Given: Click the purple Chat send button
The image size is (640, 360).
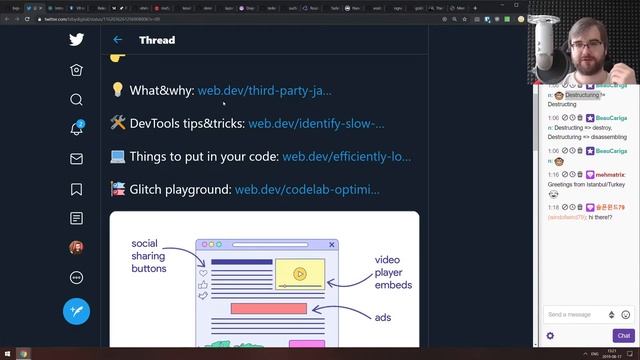Looking at the screenshot, I should (x=623, y=336).
